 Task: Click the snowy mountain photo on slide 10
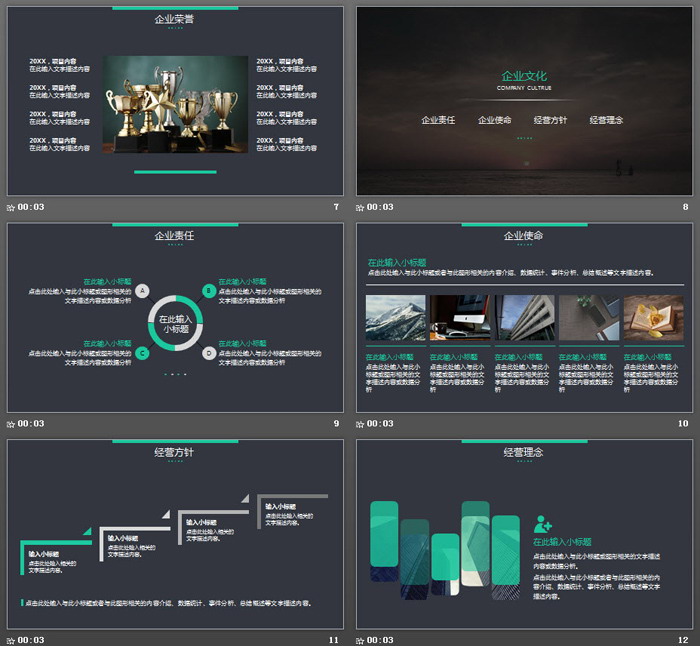tap(395, 318)
